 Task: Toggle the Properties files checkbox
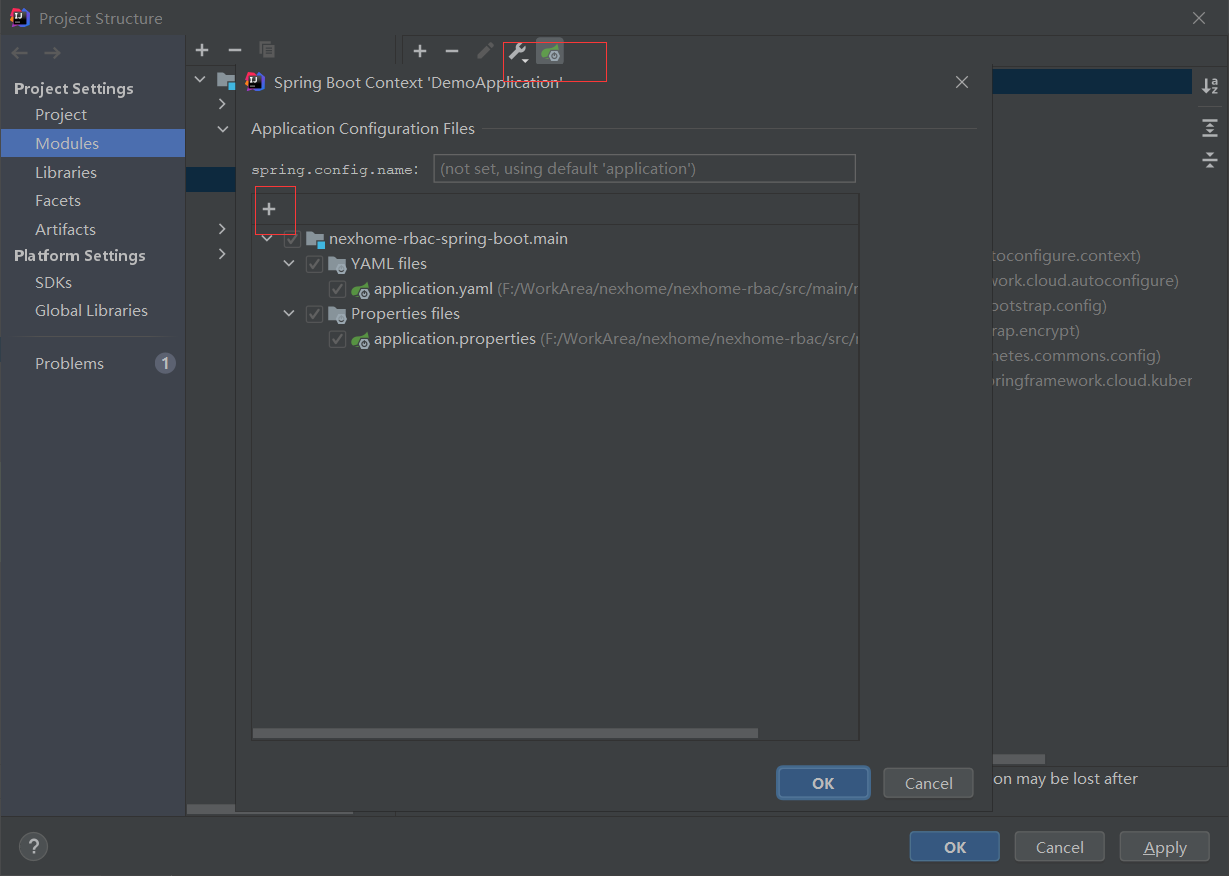pyautogui.click(x=314, y=314)
